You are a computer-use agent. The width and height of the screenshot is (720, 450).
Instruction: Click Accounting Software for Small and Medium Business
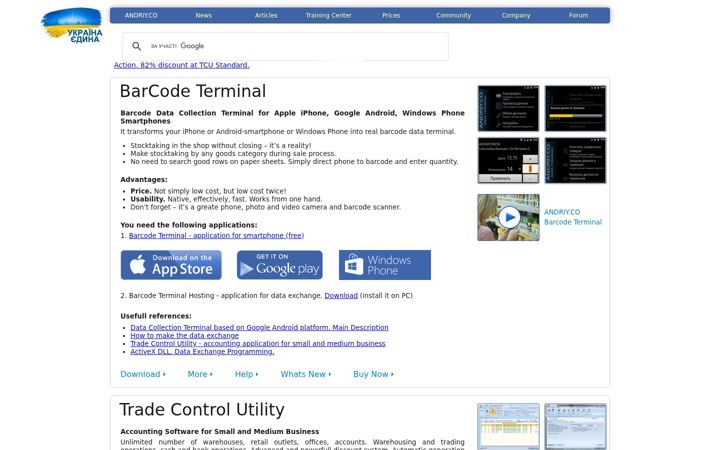(x=219, y=432)
